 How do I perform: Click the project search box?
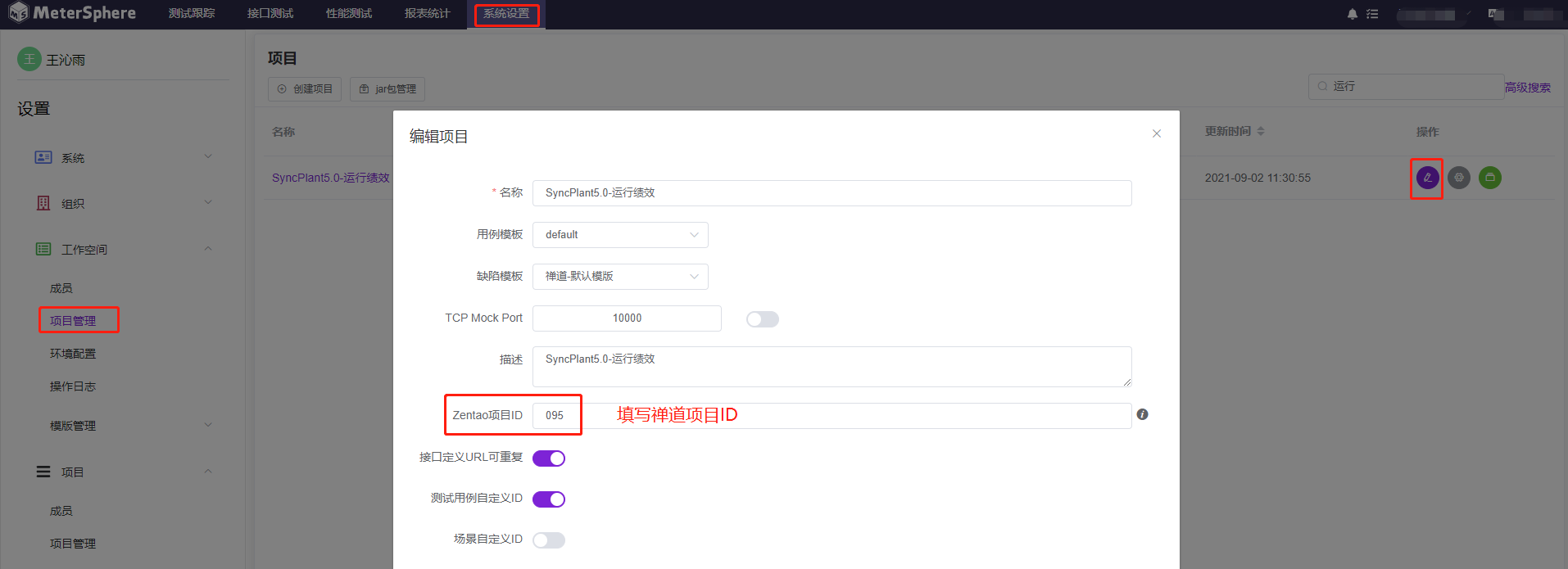(1406, 87)
